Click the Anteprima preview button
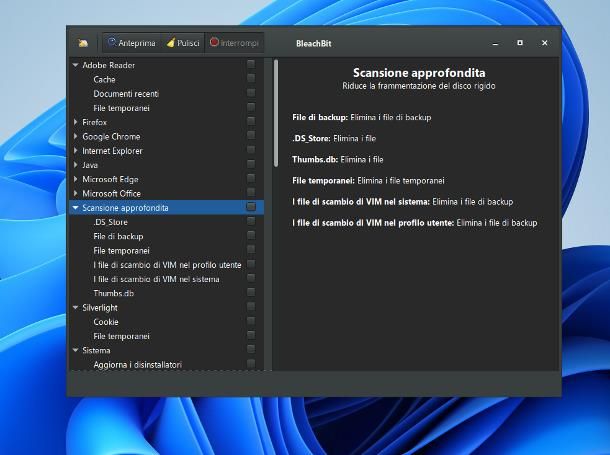This screenshot has height=455, width=610. pyautogui.click(x=131, y=43)
